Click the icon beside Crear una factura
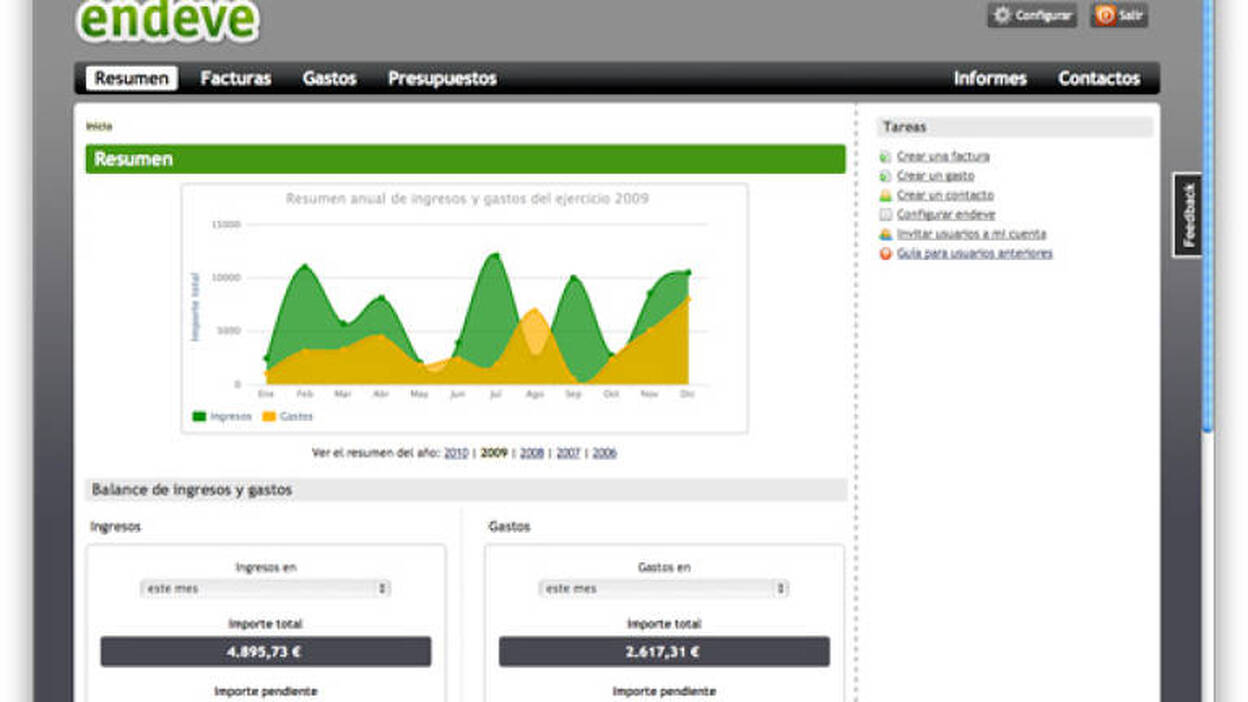This screenshot has height=702, width=1248. click(x=885, y=157)
